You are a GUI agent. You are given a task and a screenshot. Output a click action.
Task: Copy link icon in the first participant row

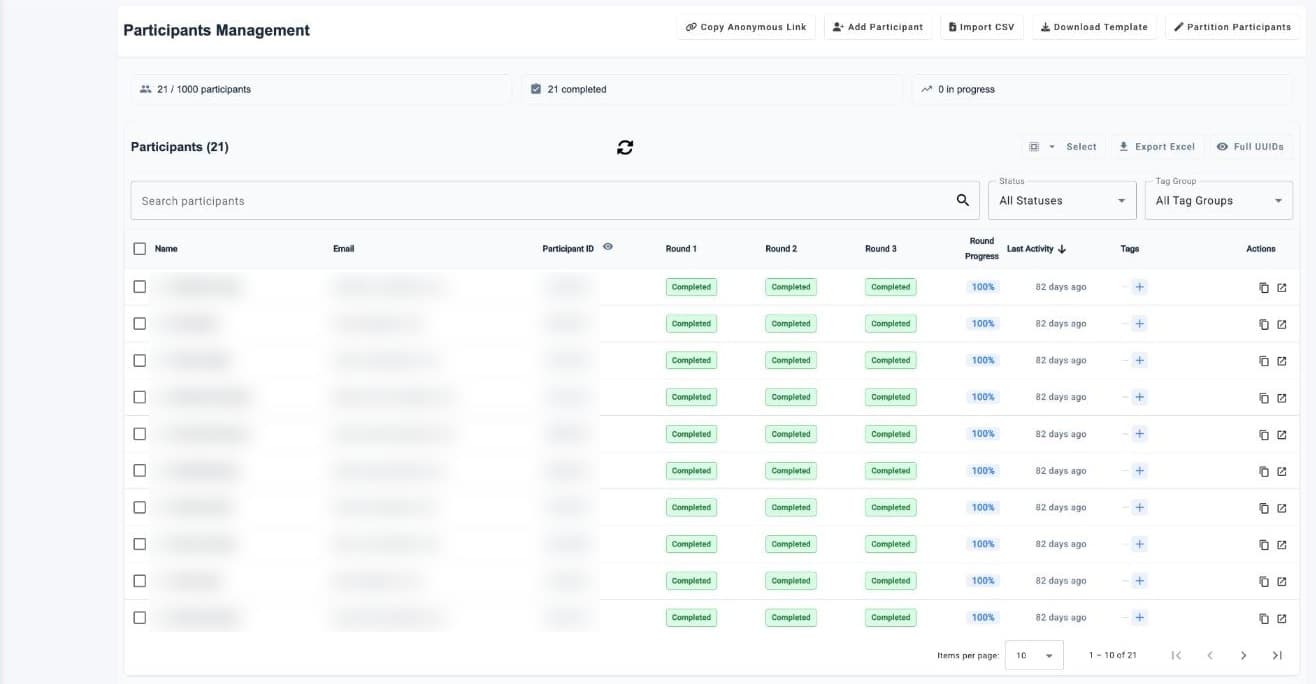1264,288
